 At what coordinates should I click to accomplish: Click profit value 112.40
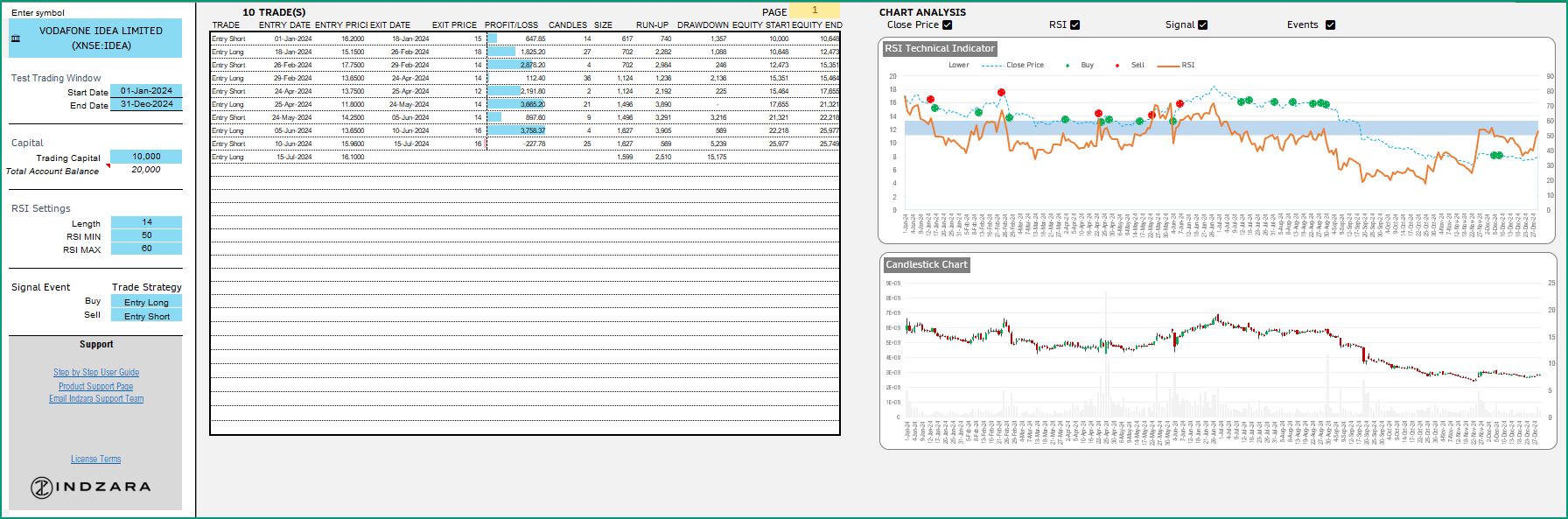[x=535, y=78]
